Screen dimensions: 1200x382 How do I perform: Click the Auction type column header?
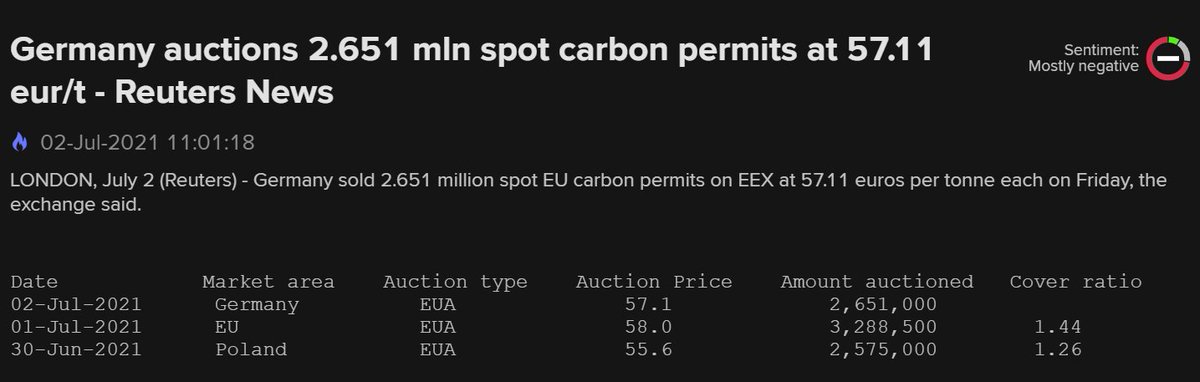[x=455, y=283]
